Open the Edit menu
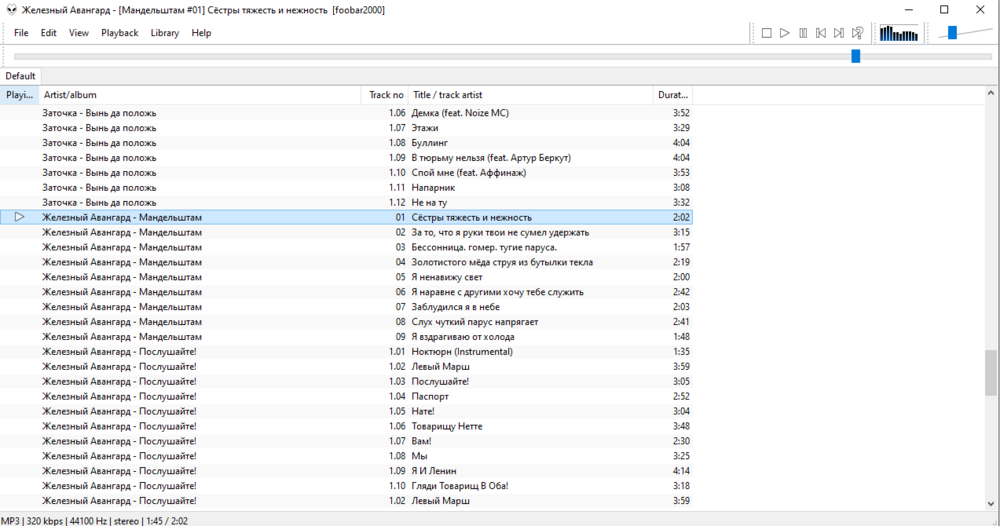 [48, 33]
